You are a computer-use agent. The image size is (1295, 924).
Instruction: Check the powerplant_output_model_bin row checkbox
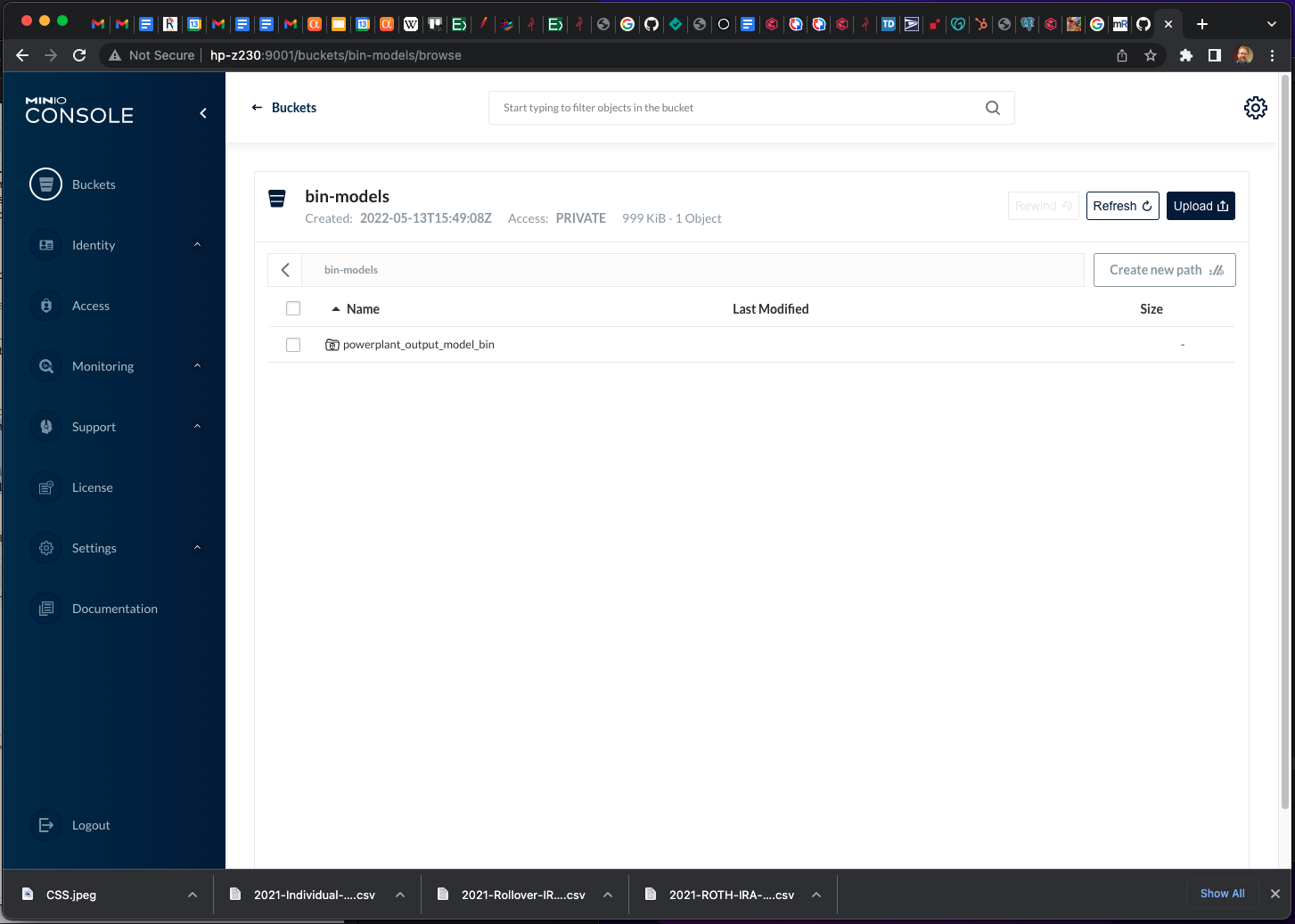click(293, 345)
